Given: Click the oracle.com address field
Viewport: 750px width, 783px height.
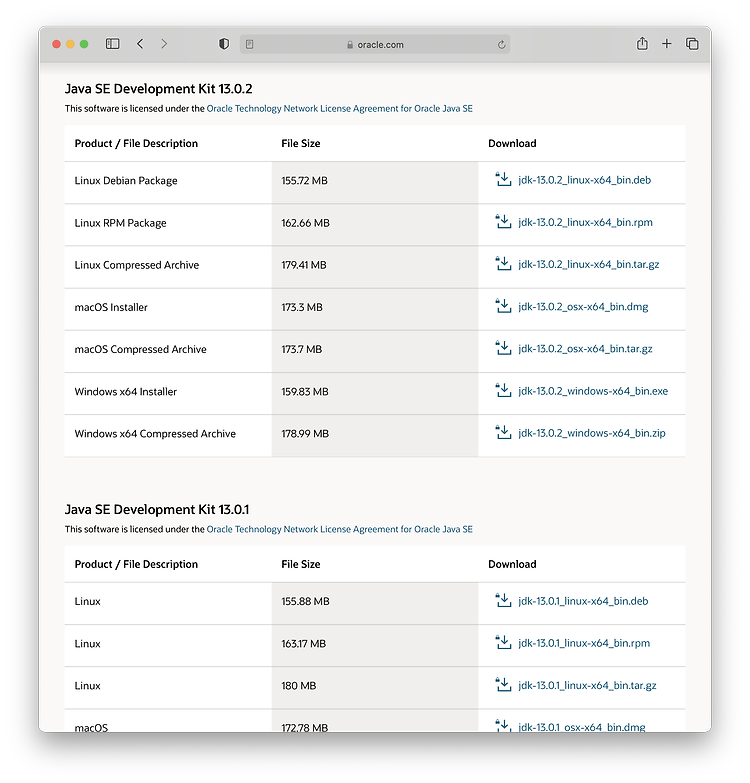Looking at the screenshot, I should point(375,44).
